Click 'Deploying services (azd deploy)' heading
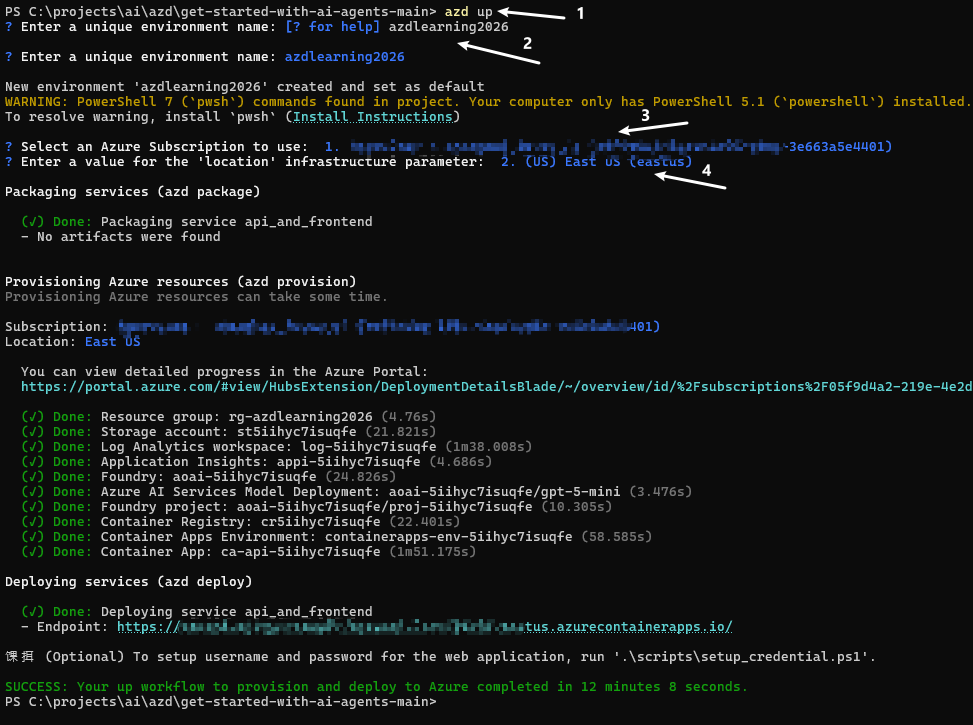This screenshot has width=973, height=725. tap(129, 582)
